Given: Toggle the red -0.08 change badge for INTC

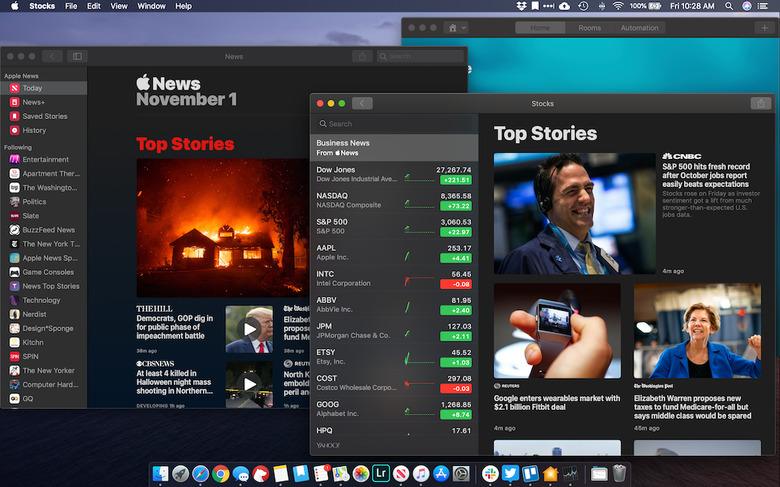Looking at the screenshot, I should 456,285.
